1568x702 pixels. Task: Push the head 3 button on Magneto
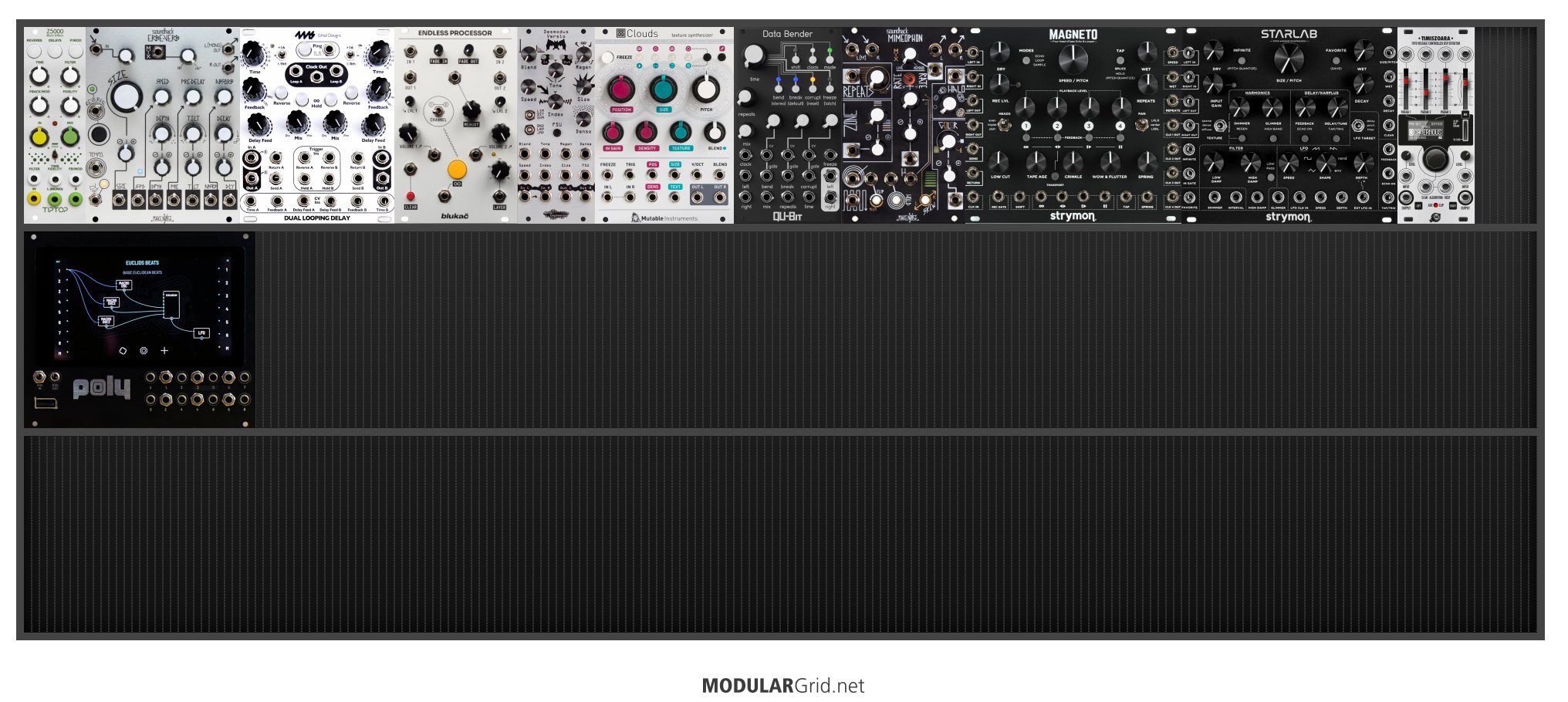click(x=1089, y=126)
